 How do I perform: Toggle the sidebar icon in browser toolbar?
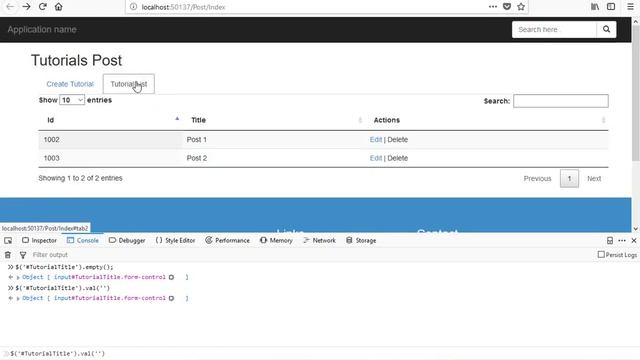click(x=611, y=7)
